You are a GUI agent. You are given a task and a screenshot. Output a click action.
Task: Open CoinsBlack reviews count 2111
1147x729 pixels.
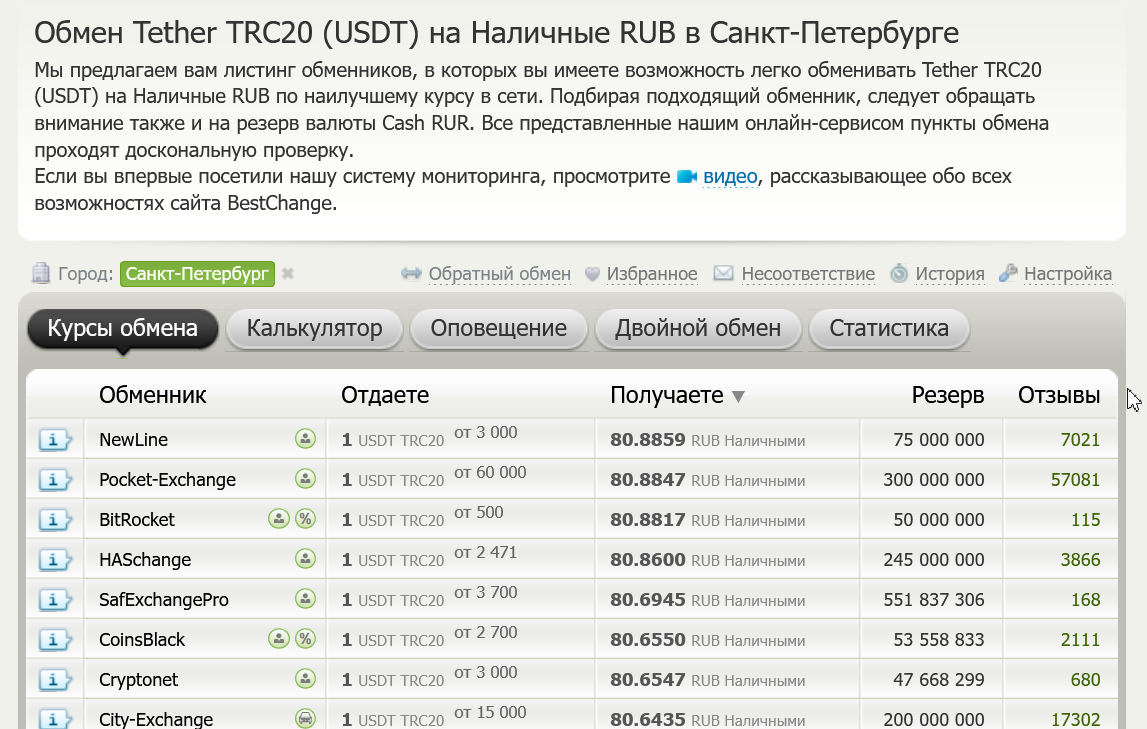(1080, 640)
